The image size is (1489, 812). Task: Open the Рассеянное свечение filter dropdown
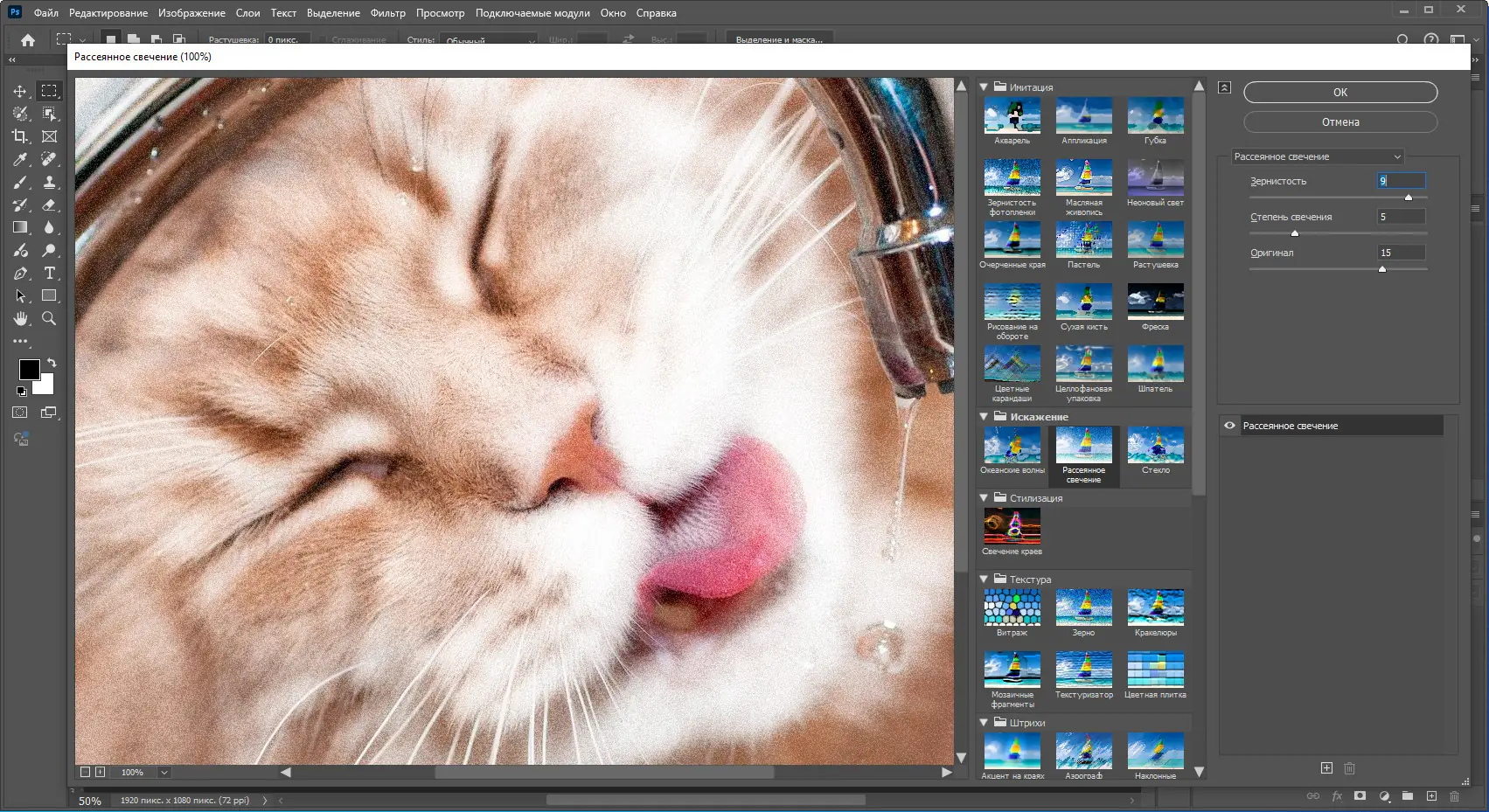[1317, 156]
